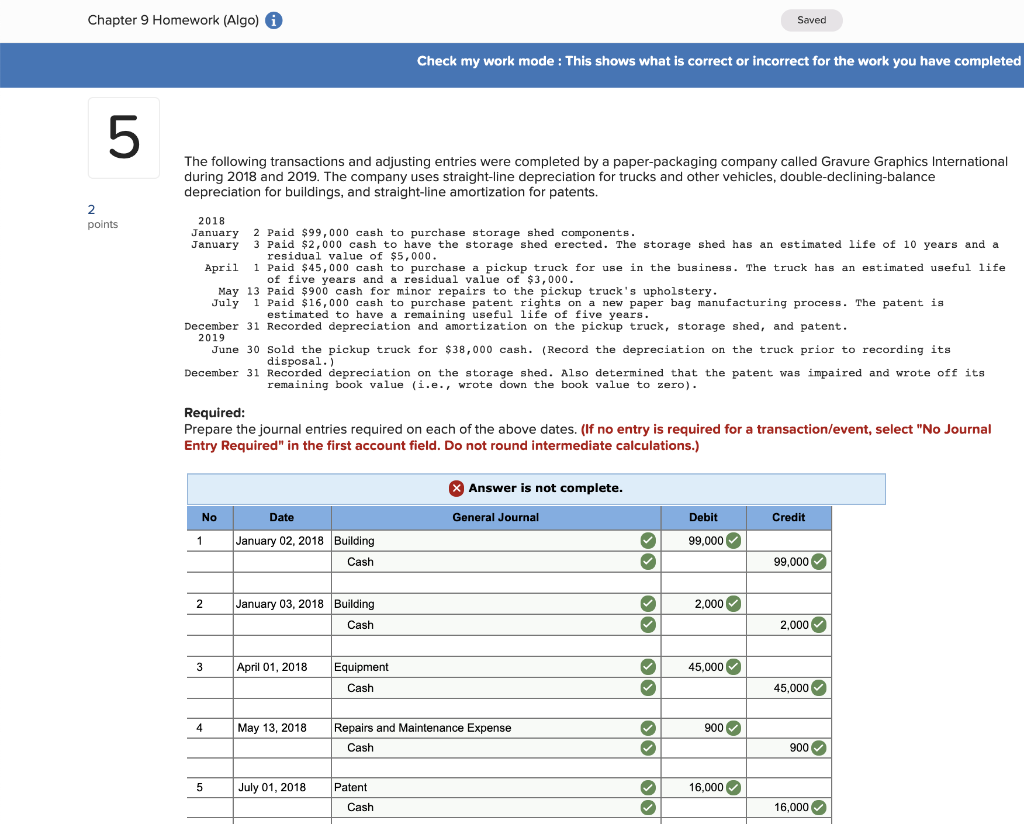Select the Patent account field
1024x824 pixels.
pyautogui.click(x=496, y=787)
